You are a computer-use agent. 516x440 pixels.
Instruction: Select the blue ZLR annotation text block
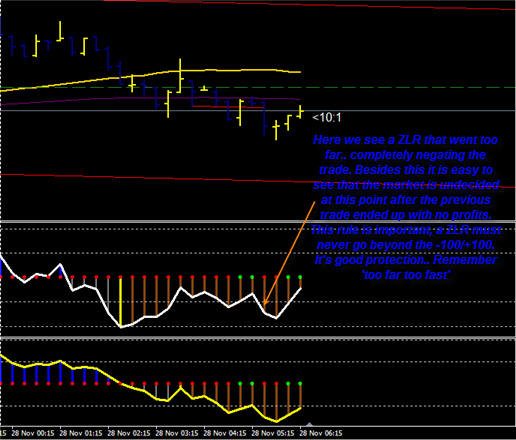(x=406, y=207)
